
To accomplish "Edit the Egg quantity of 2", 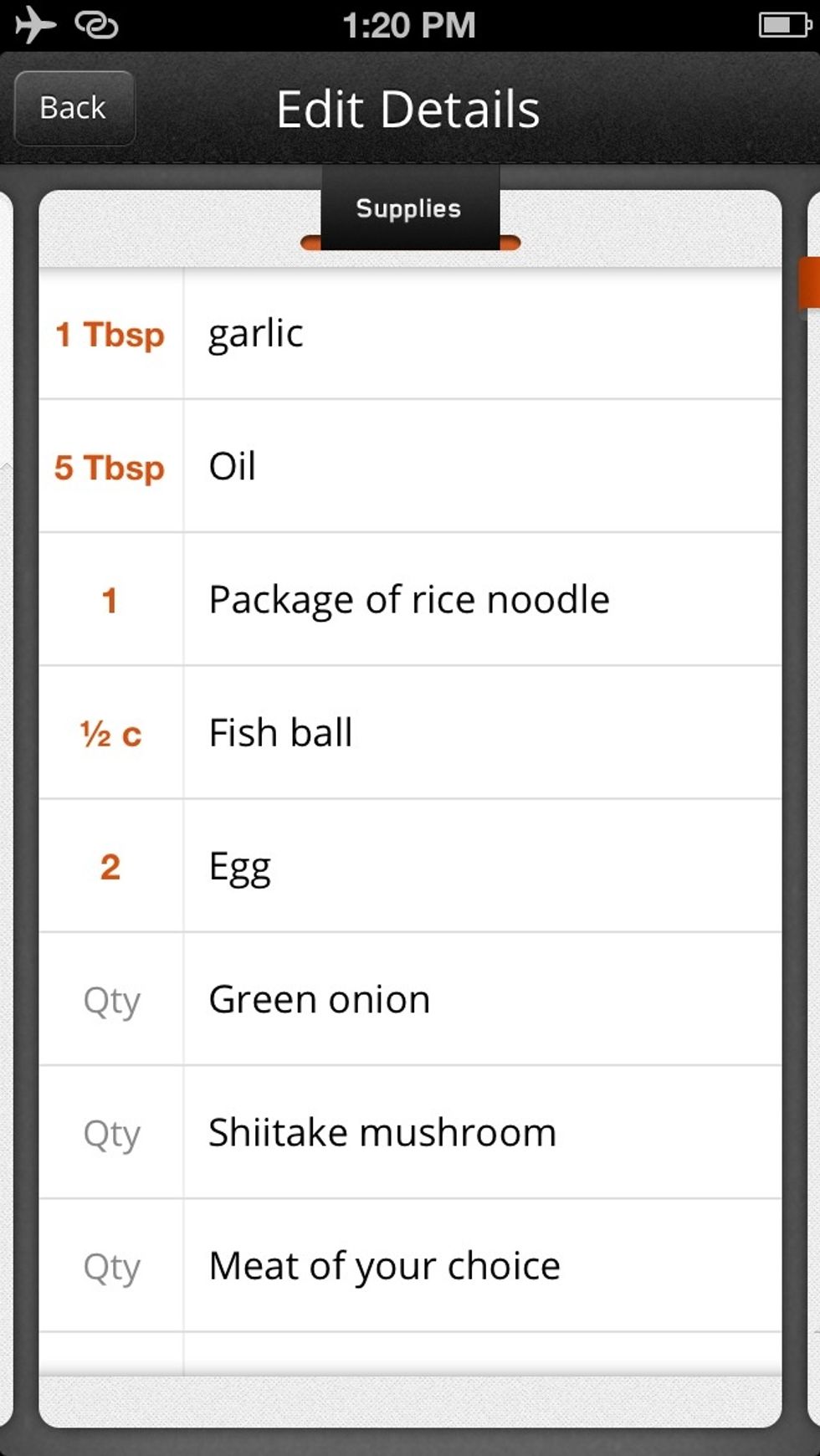I will [x=110, y=867].
